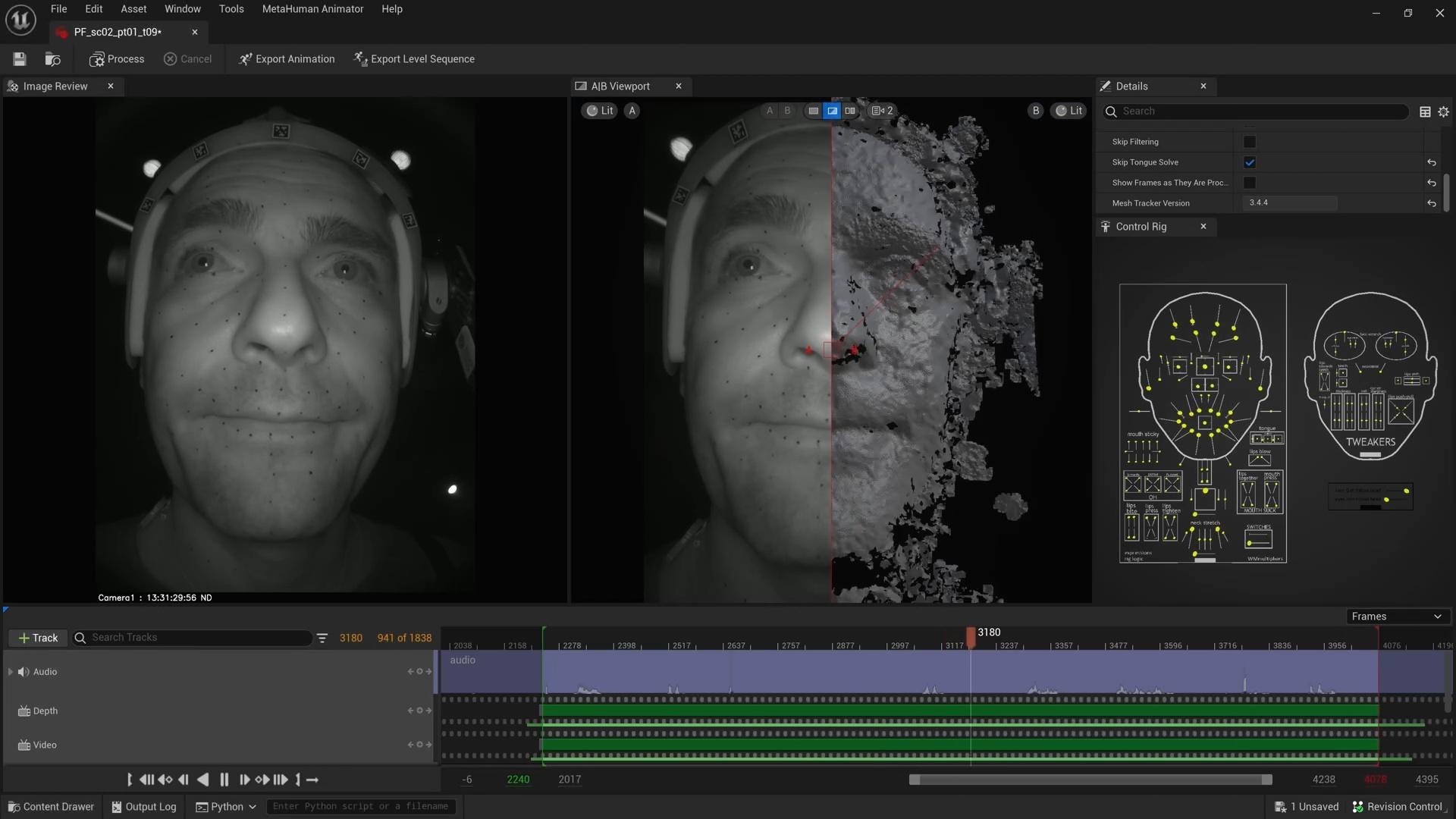Viewport: 1456px width, 819px height.
Task: Pause playback
Action: [x=224, y=780]
